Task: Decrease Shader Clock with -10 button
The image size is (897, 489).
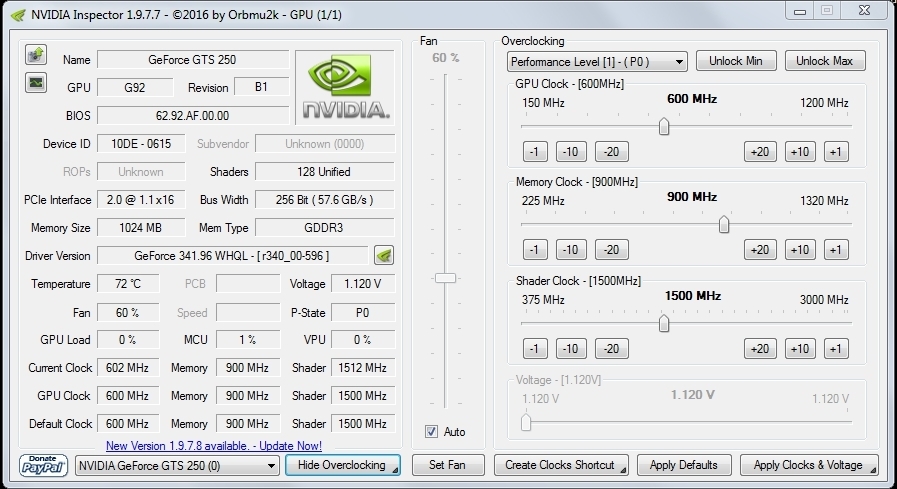Action: [570, 349]
